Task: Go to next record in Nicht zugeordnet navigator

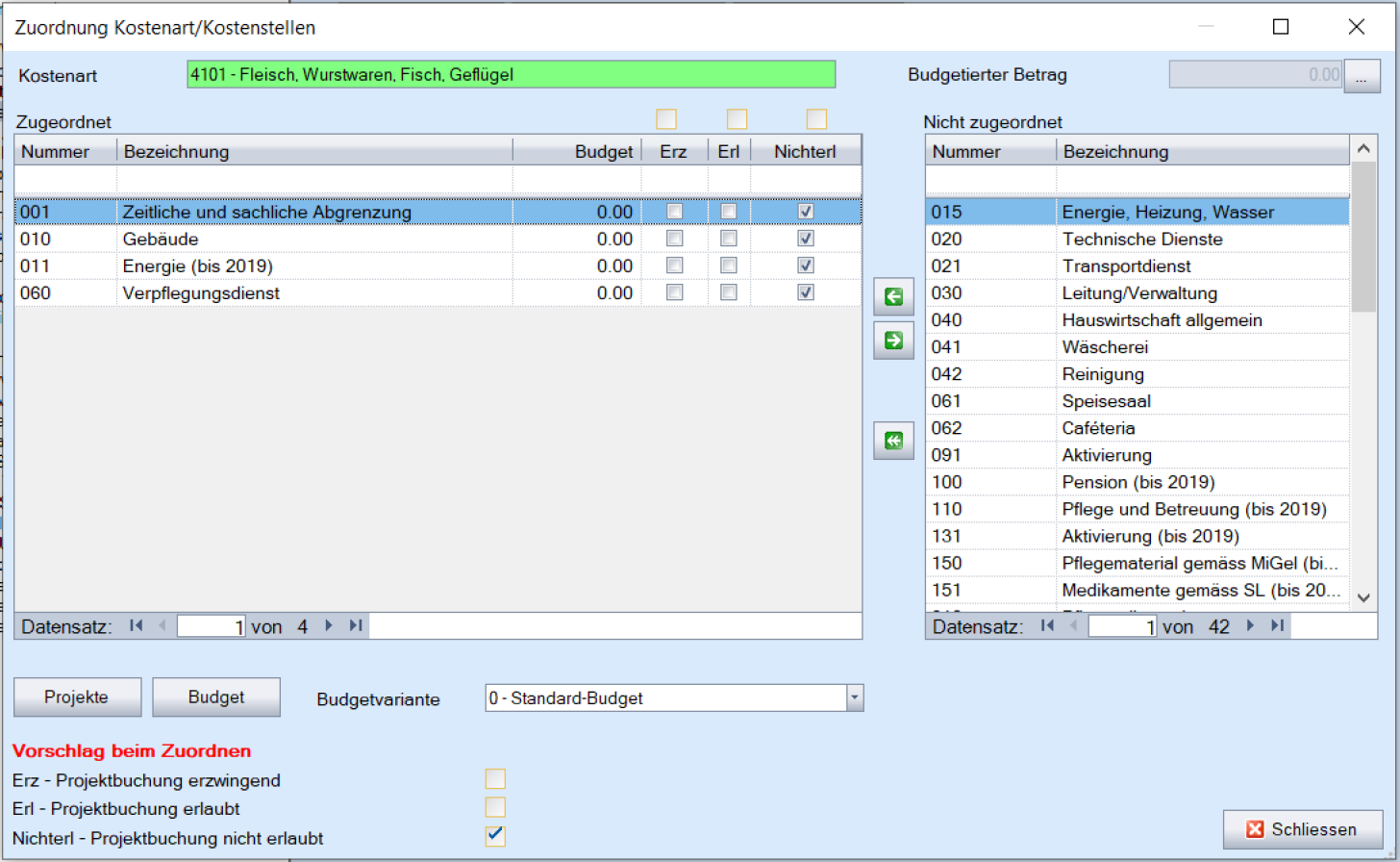Action: [x=1251, y=626]
